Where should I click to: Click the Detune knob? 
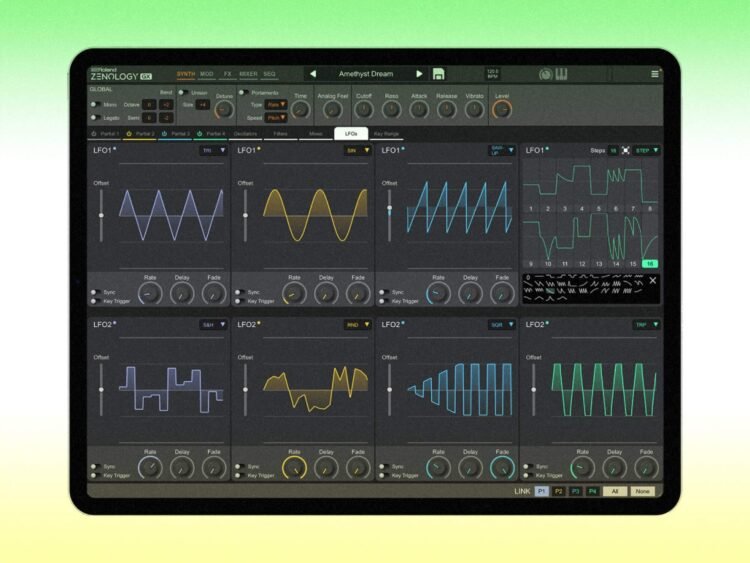[x=224, y=110]
